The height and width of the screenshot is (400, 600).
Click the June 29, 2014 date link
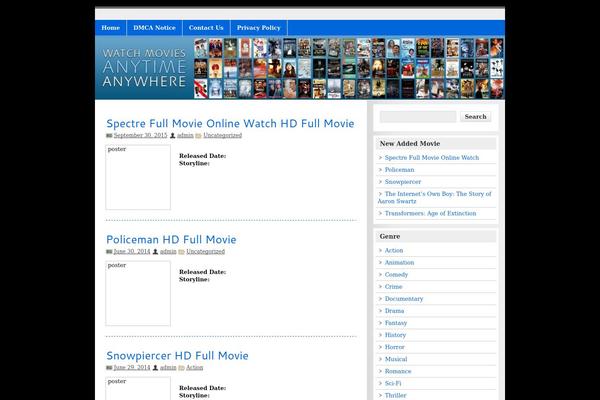(132, 367)
